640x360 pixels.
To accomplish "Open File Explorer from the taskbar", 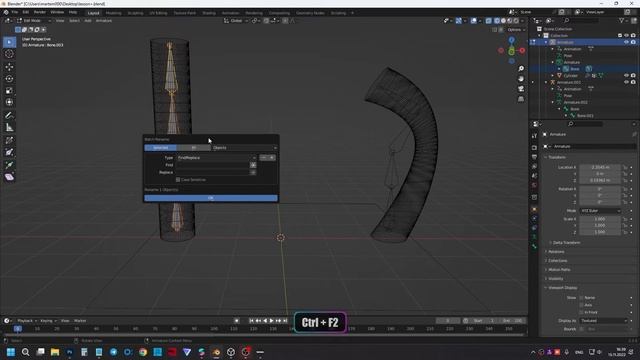I will (55, 352).
